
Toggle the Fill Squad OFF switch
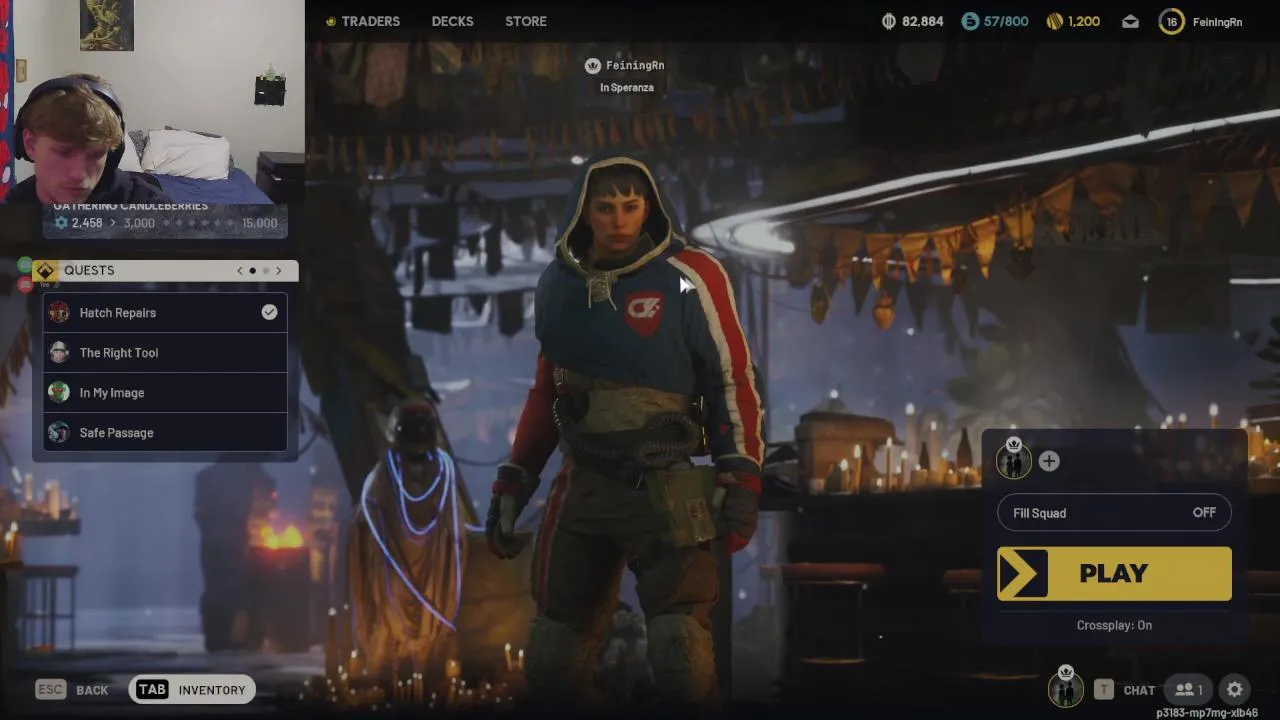click(x=1114, y=513)
